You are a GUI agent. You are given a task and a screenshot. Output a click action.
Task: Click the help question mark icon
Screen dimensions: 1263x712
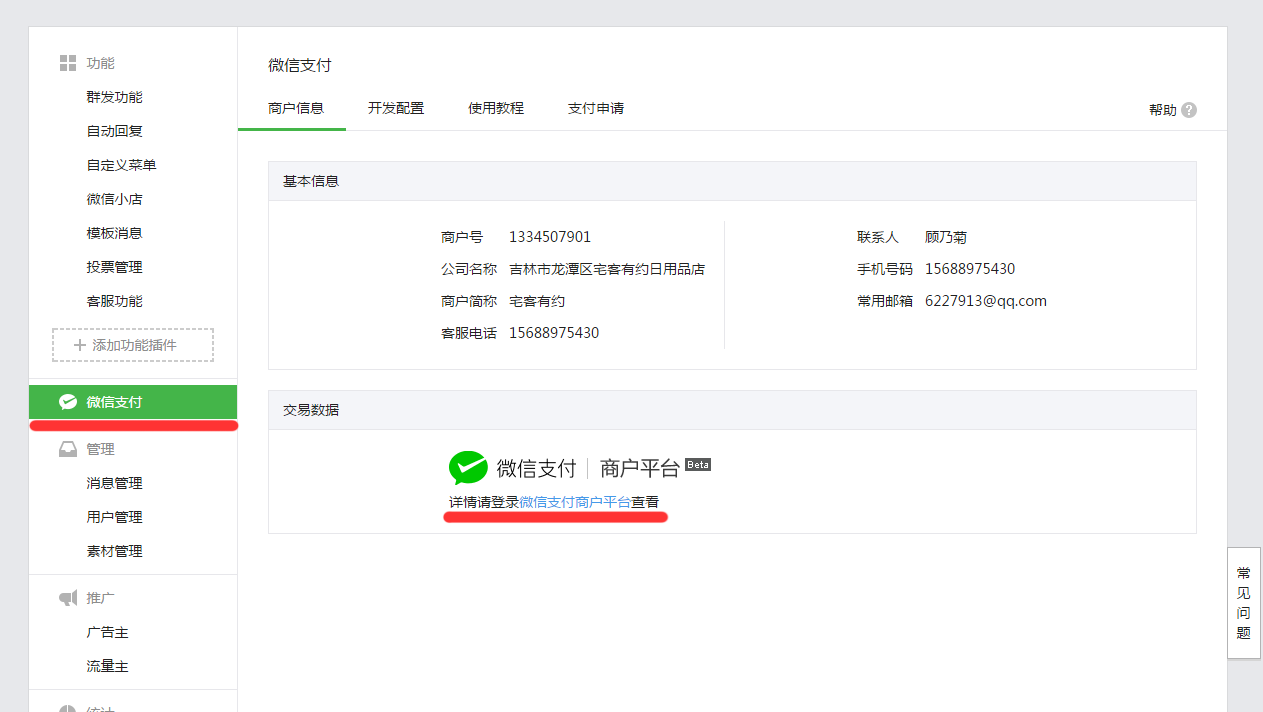point(1188,110)
